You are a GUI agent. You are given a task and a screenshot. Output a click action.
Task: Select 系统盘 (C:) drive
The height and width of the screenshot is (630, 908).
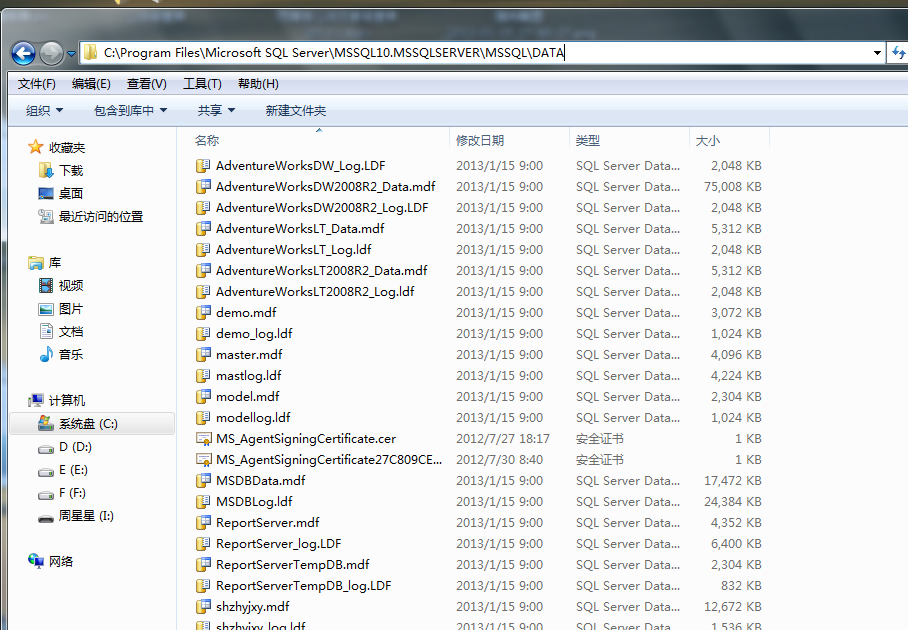[x=92, y=424]
